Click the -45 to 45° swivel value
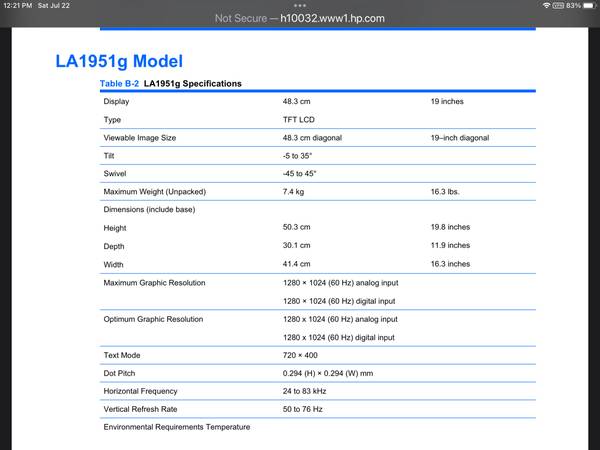This screenshot has height=450, width=600. 300,173
